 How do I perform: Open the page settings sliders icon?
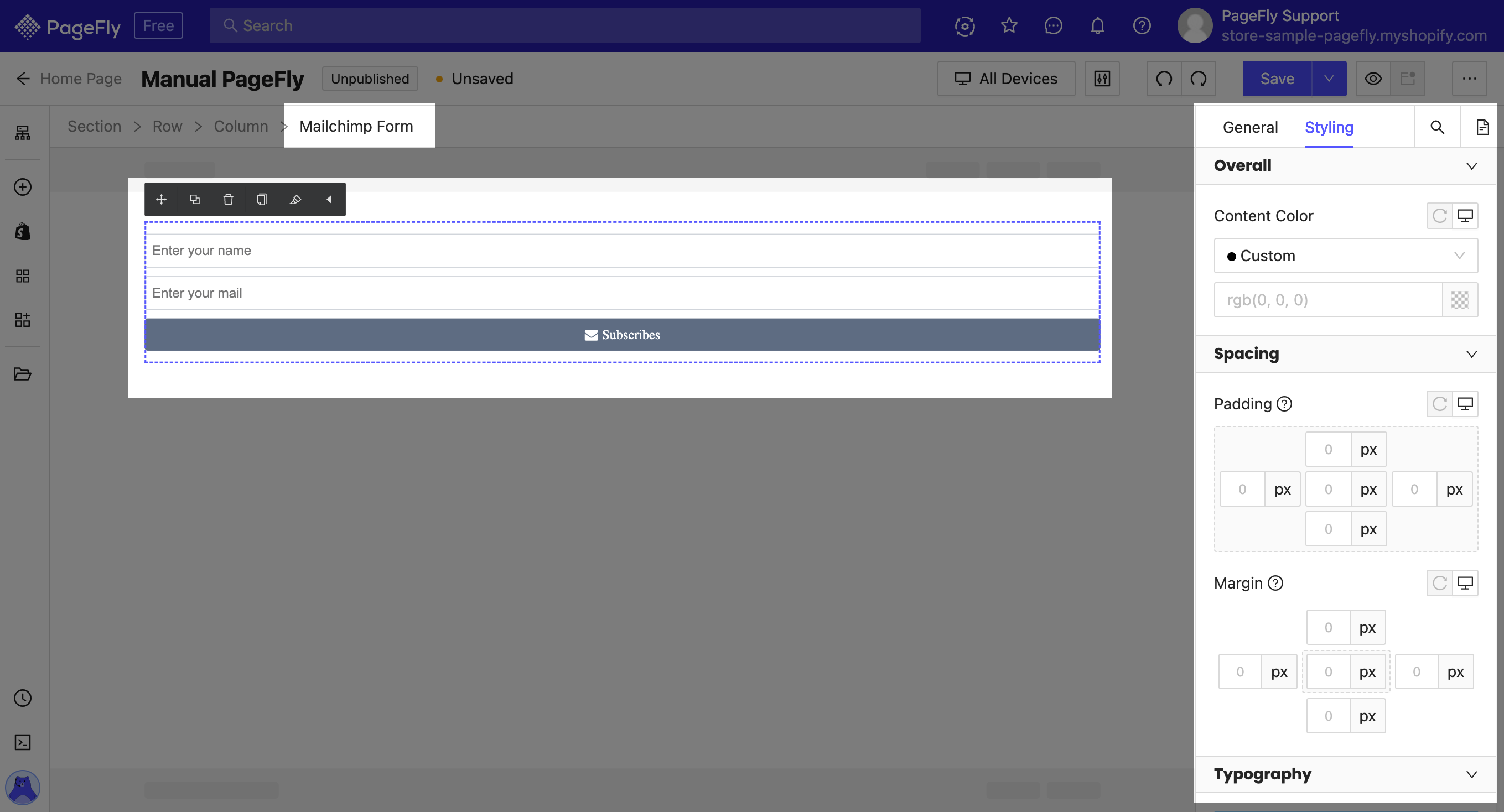pos(1102,79)
